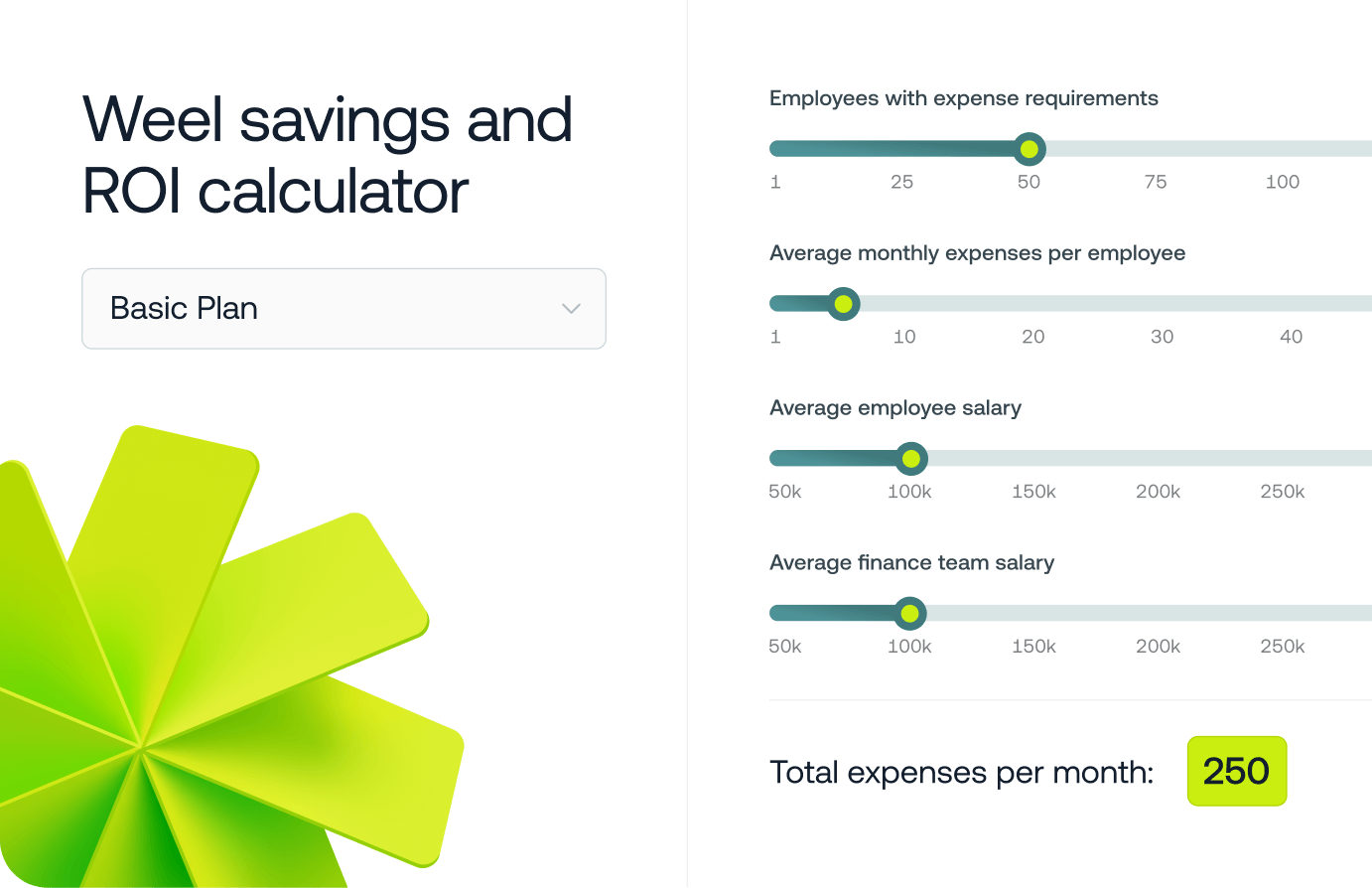Set finance team salary slider to 50k
The height and width of the screenshot is (888, 1372).
785,614
